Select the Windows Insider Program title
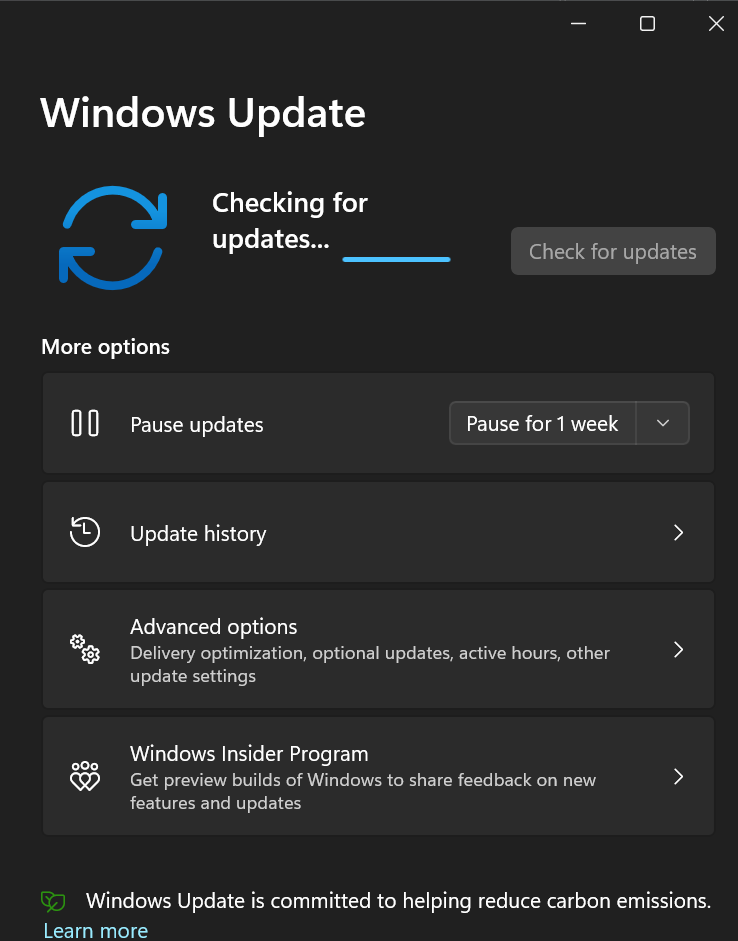Screen dimensions: 738x941 pos(249,754)
